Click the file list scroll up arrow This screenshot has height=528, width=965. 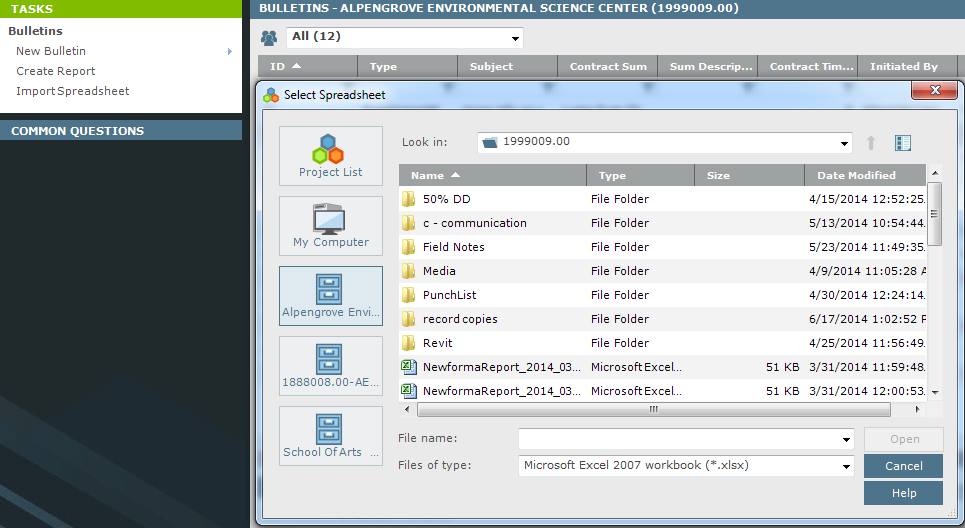click(x=935, y=173)
